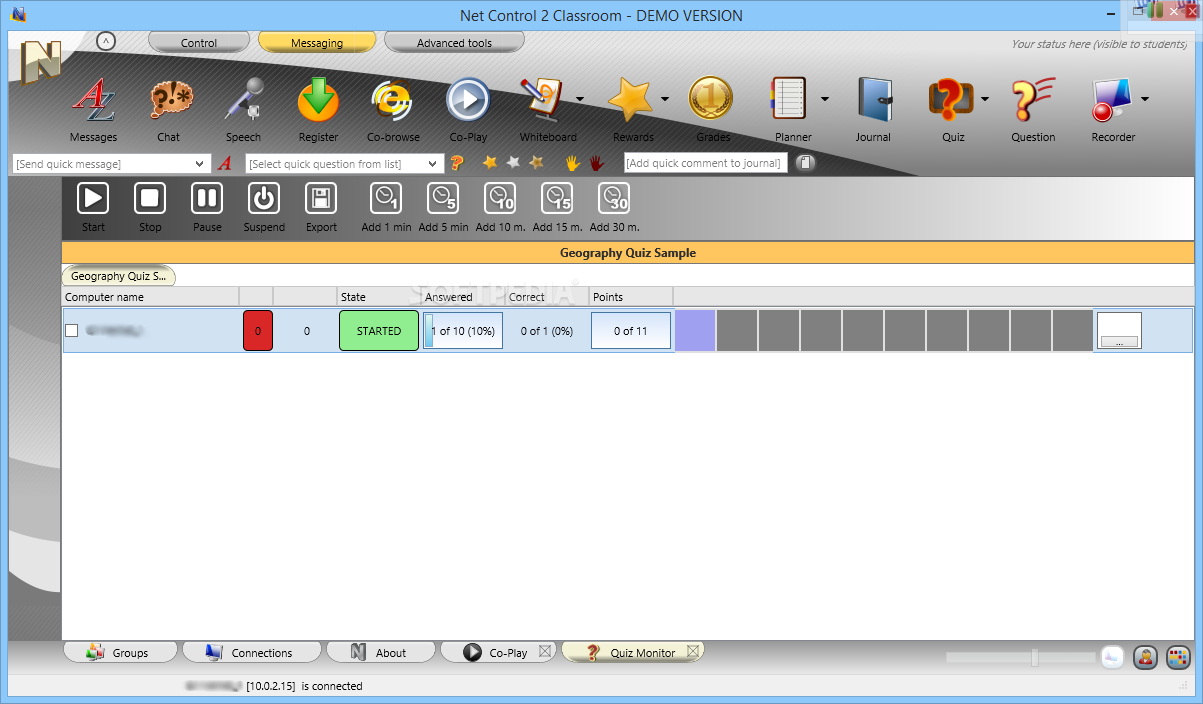The width and height of the screenshot is (1203, 704).
Task: Click the highlighted first question square
Action: pos(695,331)
